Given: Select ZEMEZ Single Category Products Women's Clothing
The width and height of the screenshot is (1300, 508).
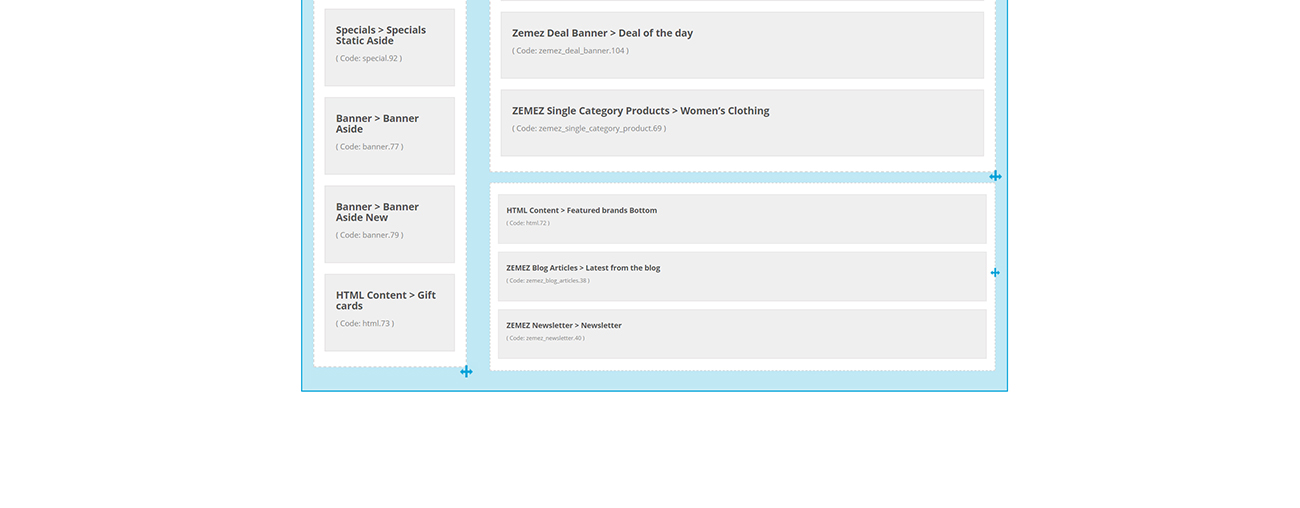Looking at the screenshot, I should point(742,123).
